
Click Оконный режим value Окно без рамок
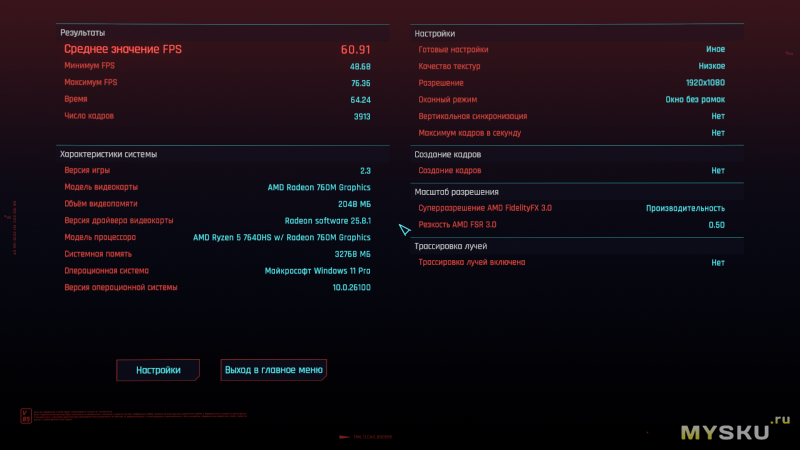pyautogui.click(x=695, y=99)
